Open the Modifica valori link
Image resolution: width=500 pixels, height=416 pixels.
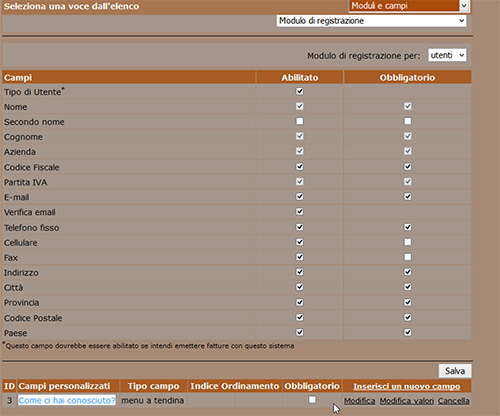pos(407,401)
